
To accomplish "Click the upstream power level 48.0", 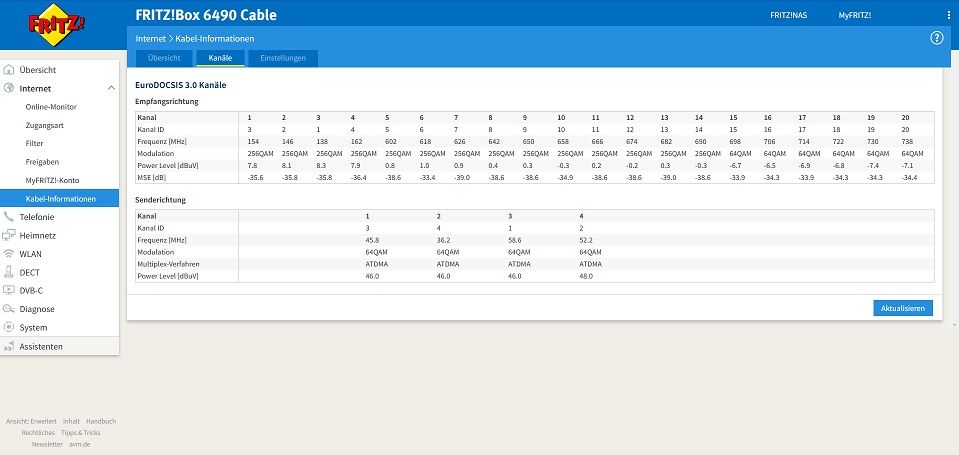I will pyautogui.click(x=586, y=276).
